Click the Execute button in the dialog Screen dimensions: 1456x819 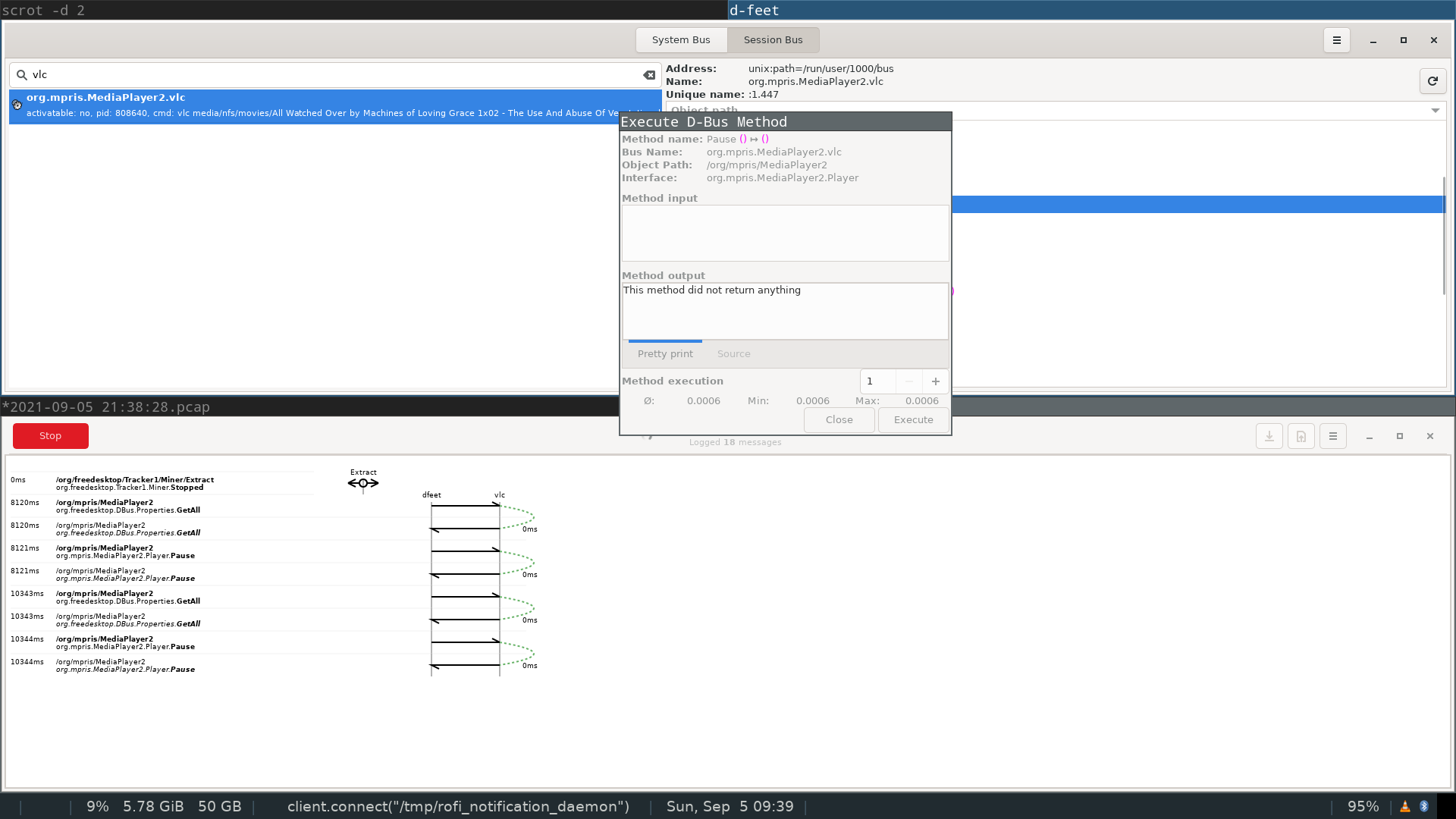point(913,420)
